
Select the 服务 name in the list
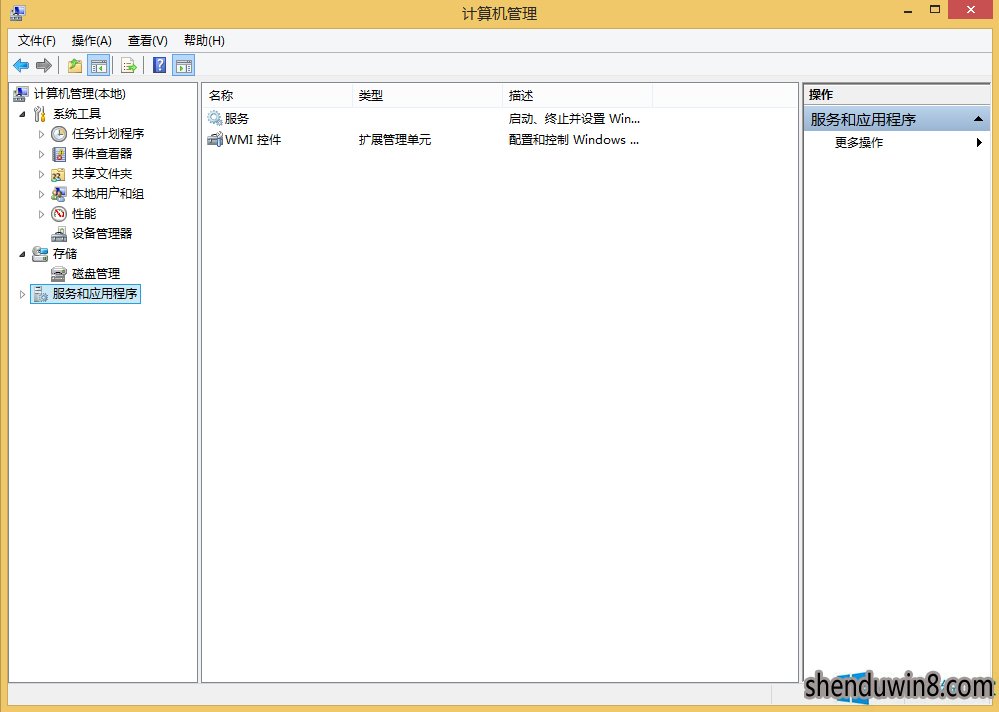(x=237, y=118)
